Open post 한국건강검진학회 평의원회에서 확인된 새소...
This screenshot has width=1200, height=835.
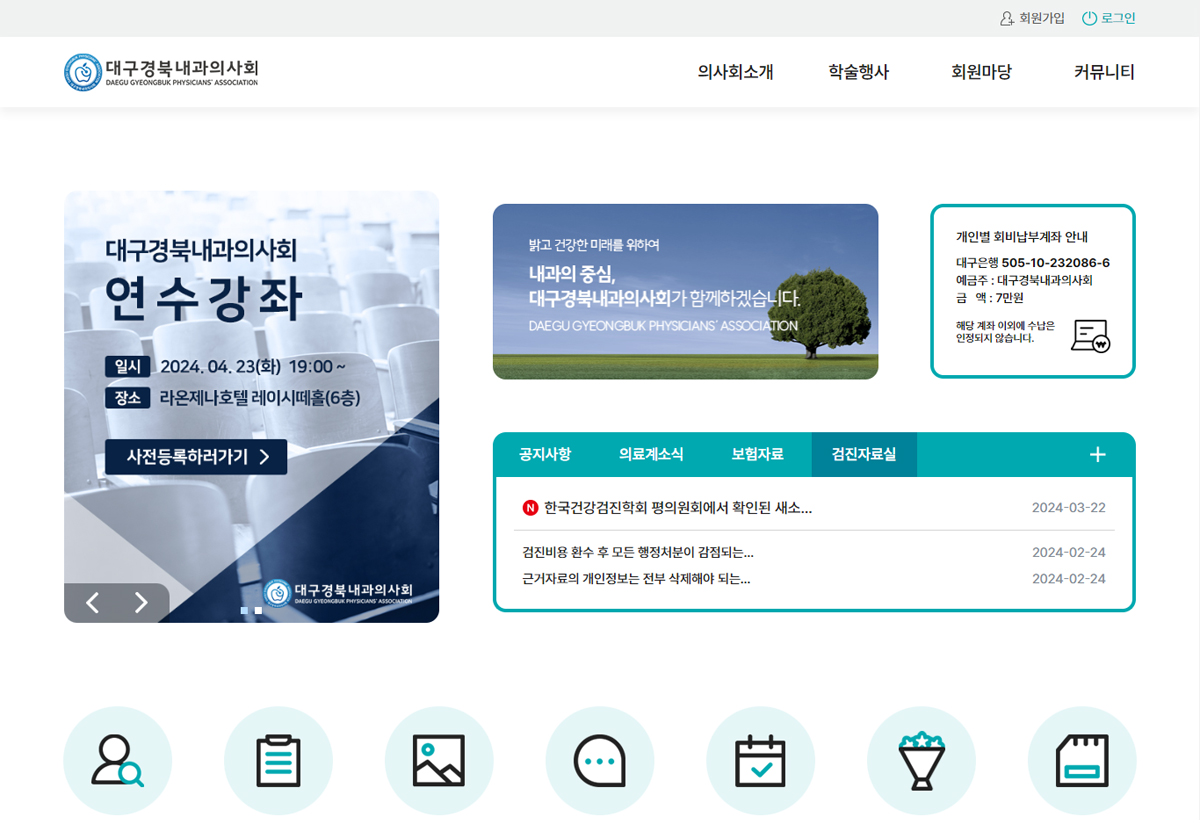(x=678, y=508)
